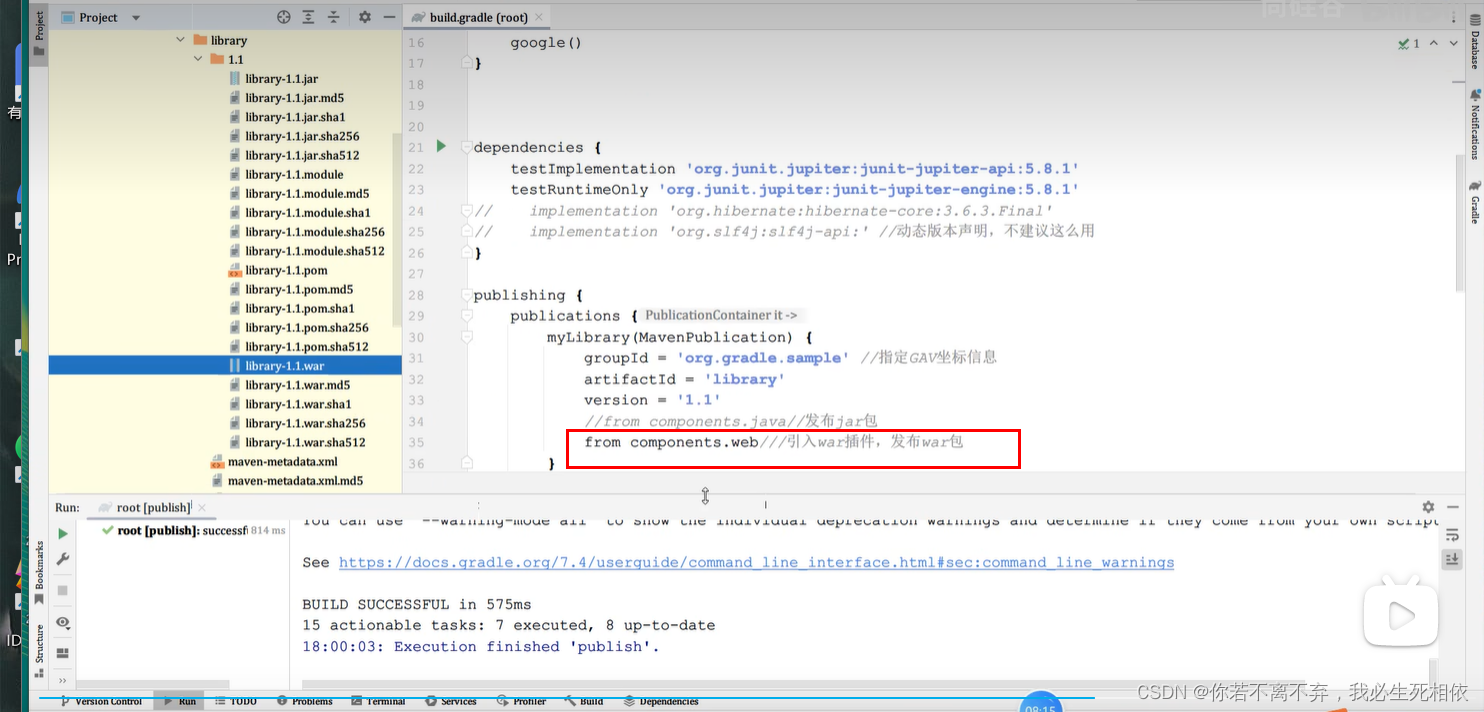Click fold end marker at line 36
This screenshot has height=712, width=1484.
tap(466, 463)
